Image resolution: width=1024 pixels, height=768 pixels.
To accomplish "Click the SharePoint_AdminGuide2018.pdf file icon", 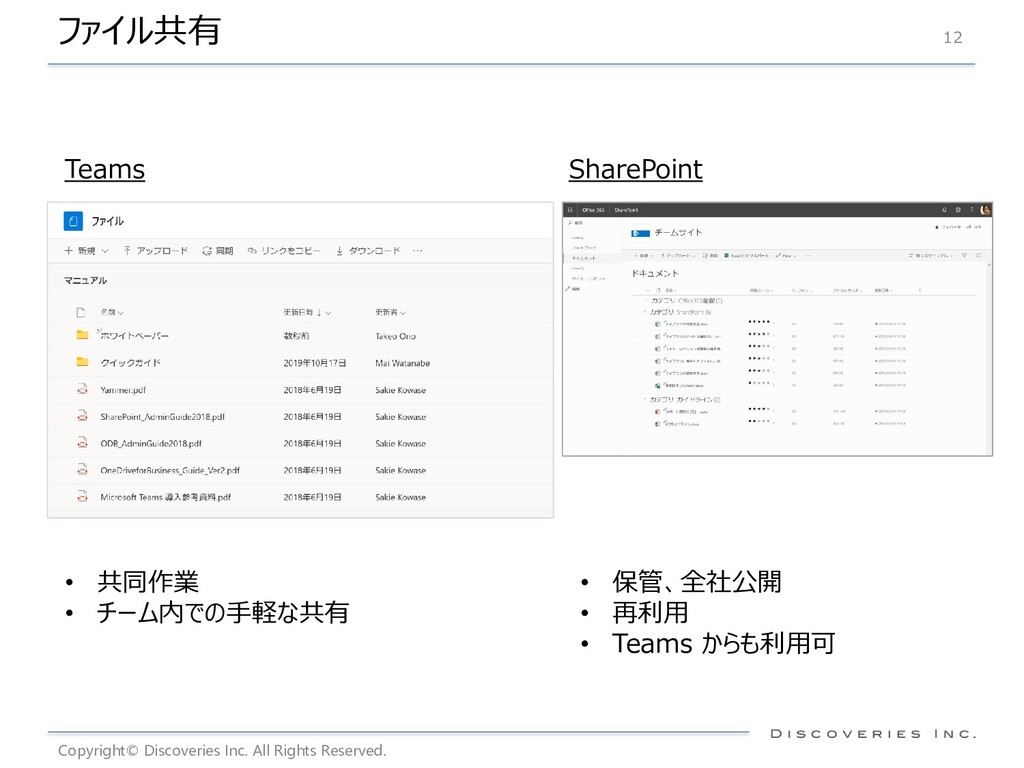I will click(82, 415).
